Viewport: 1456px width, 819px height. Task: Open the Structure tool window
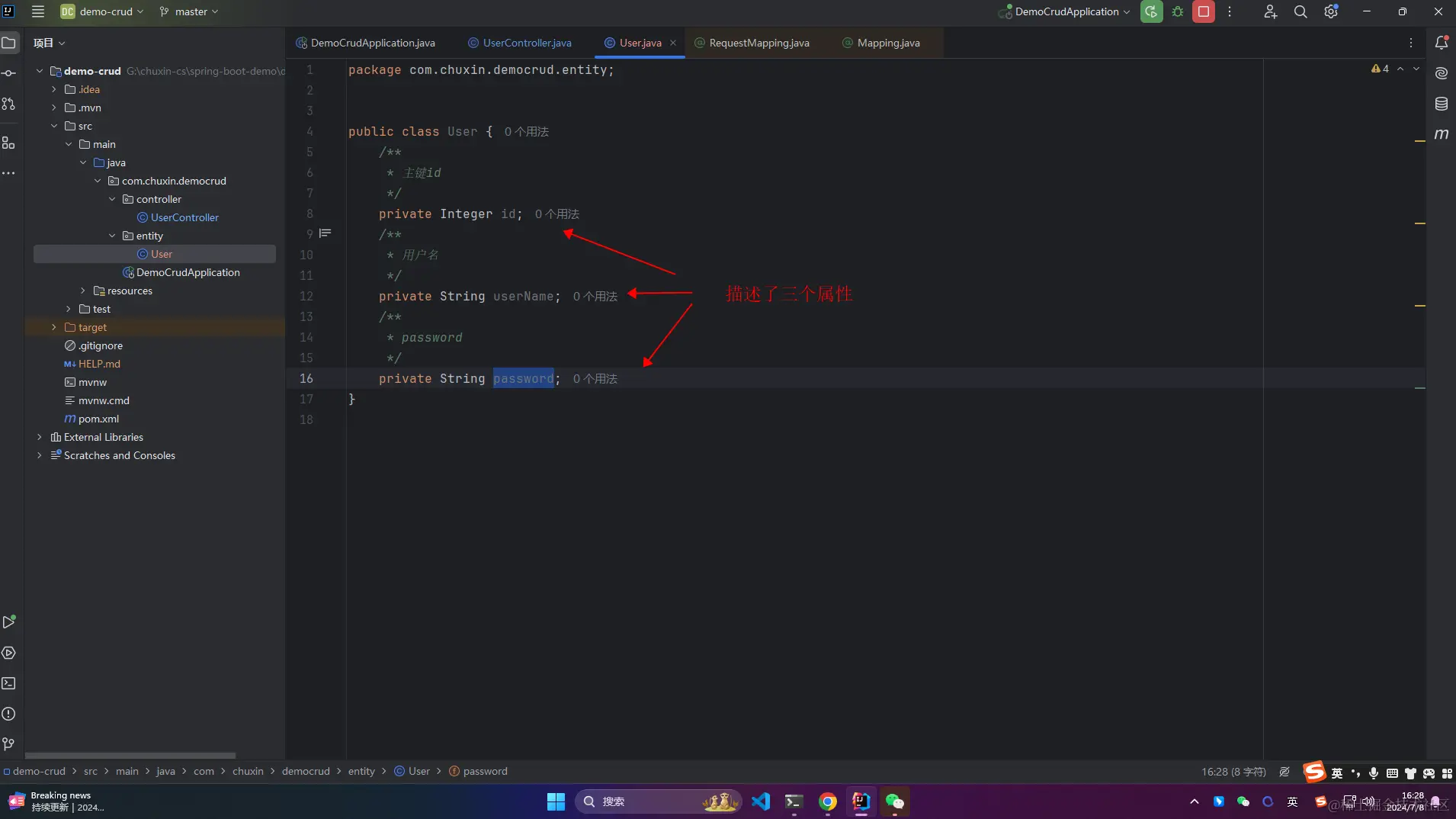9,143
